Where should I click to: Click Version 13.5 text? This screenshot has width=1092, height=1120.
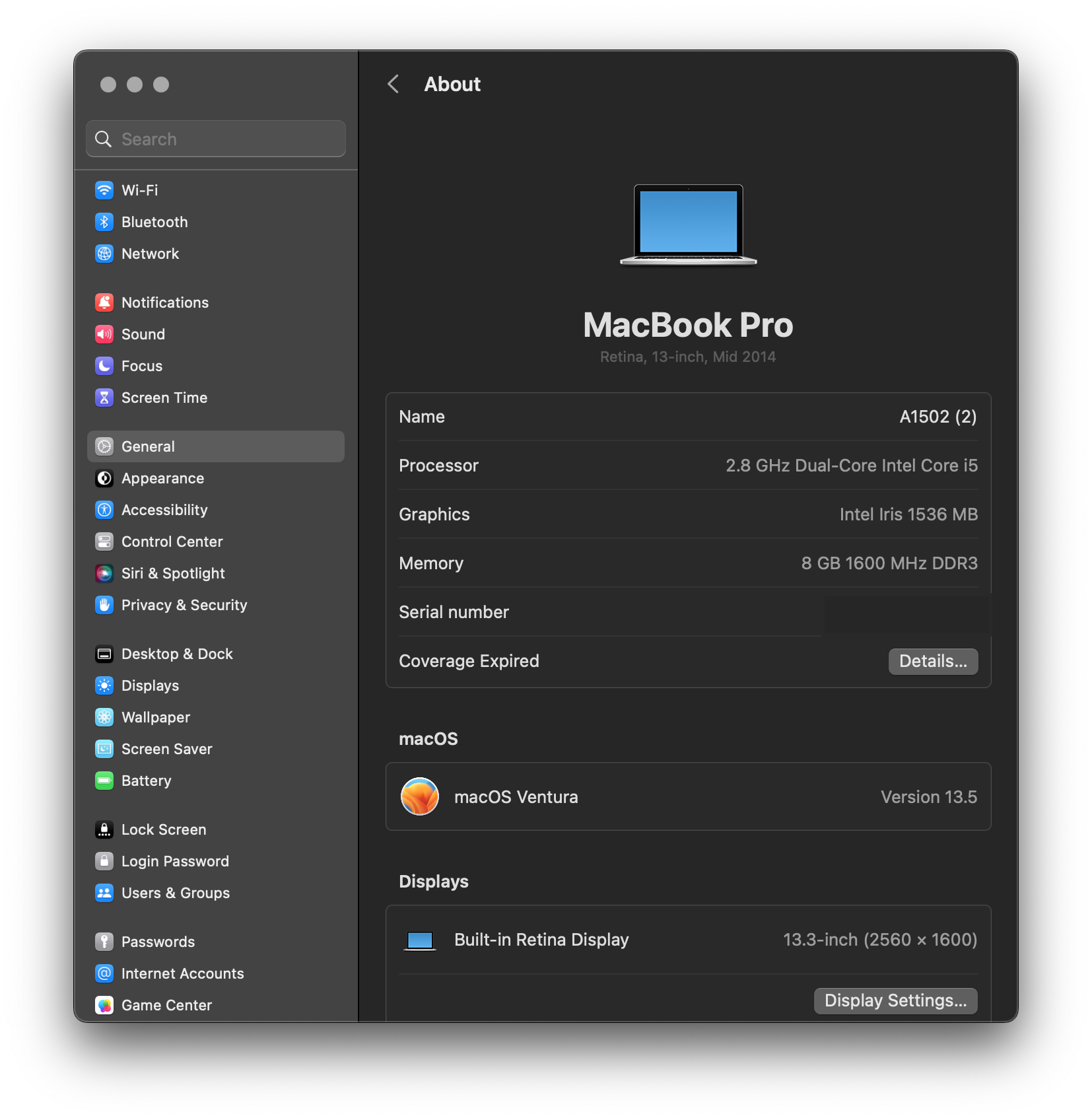point(929,797)
